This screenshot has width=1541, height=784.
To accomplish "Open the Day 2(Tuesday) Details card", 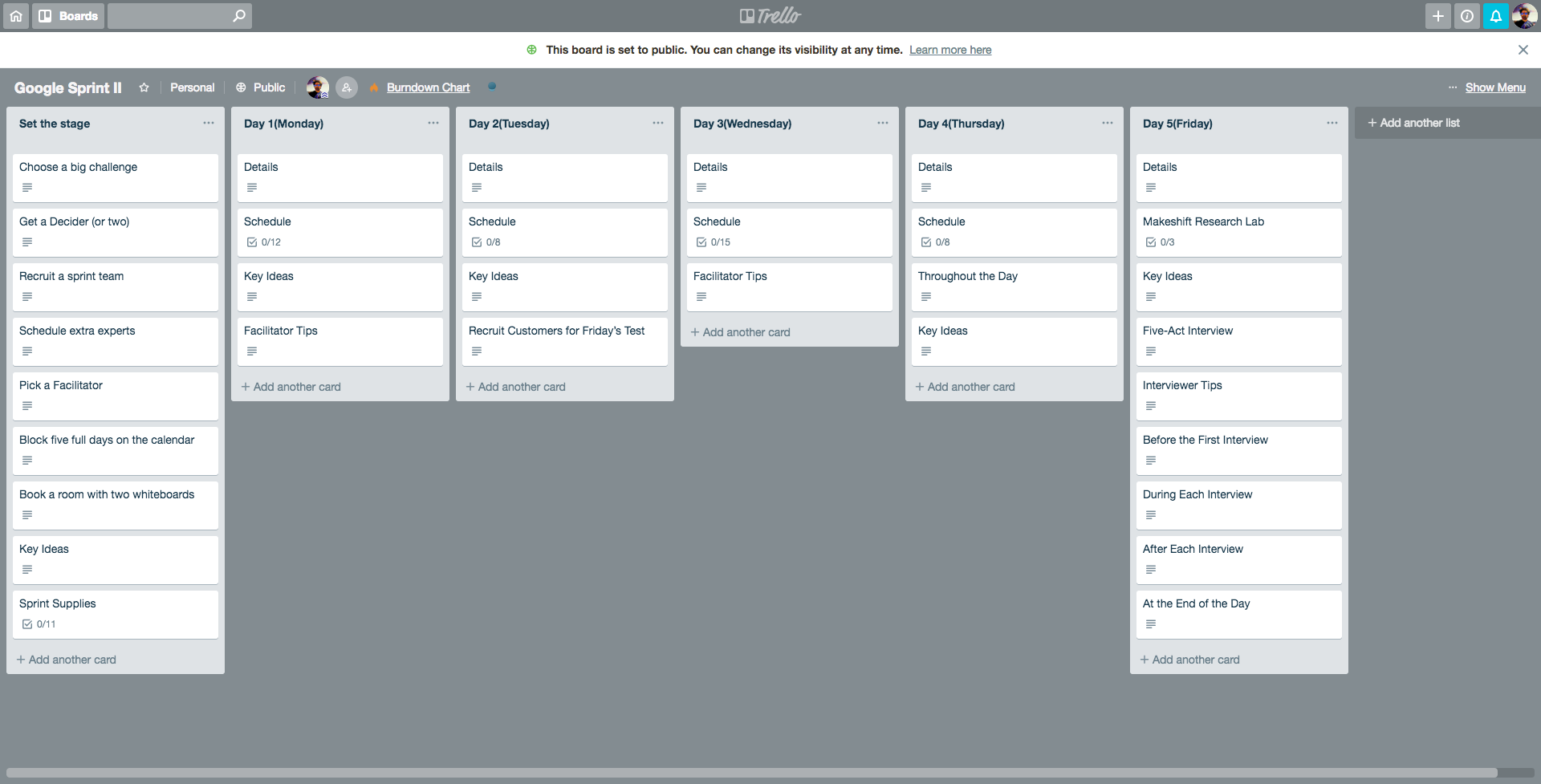I will coord(565,177).
